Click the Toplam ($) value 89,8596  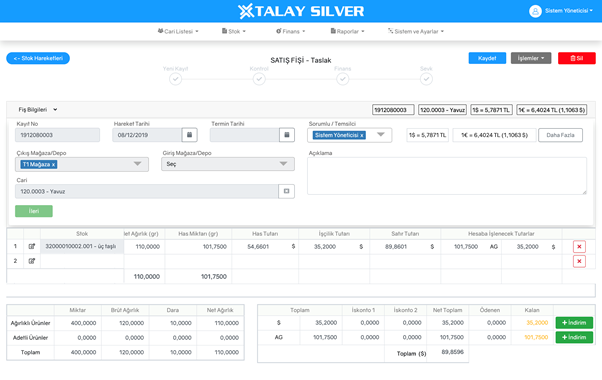coord(453,352)
